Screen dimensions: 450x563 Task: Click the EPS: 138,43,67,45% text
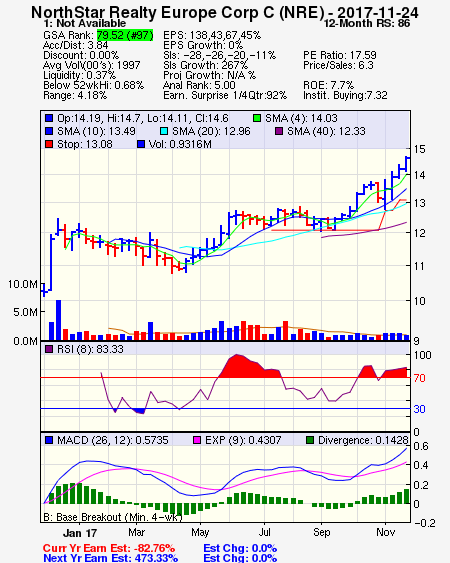pyautogui.click(x=212, y=35)
